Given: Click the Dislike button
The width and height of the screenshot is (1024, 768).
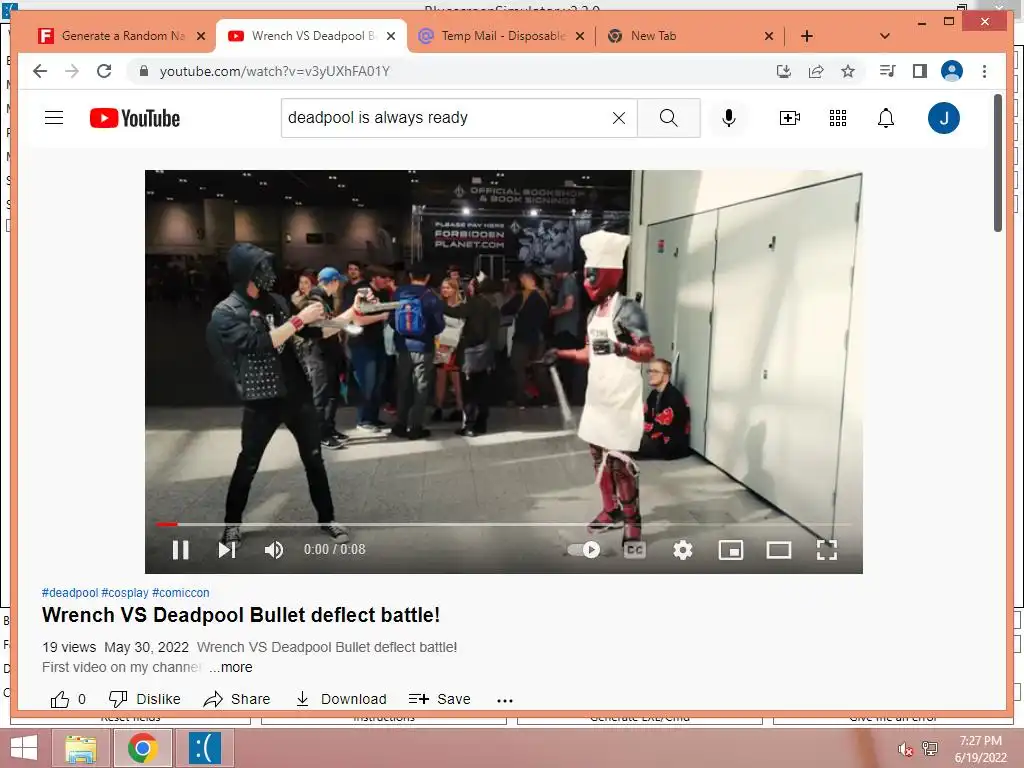Looking at the screenshot, I should (x=144, y=699).
